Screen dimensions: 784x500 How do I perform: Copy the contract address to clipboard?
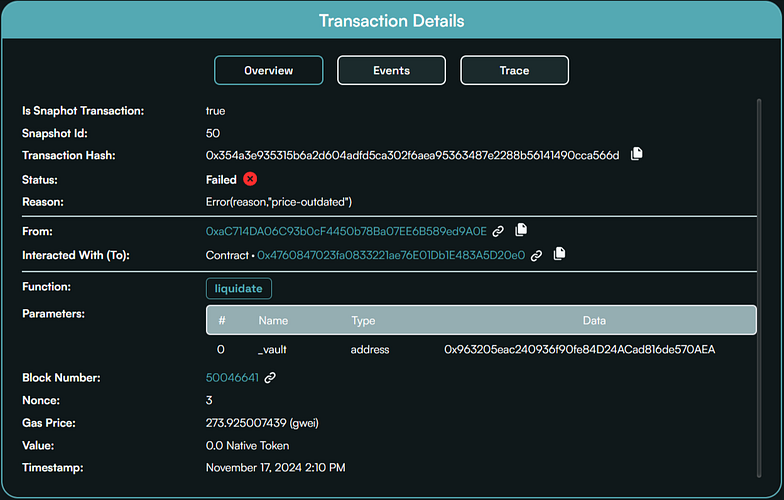pos(560,254)
